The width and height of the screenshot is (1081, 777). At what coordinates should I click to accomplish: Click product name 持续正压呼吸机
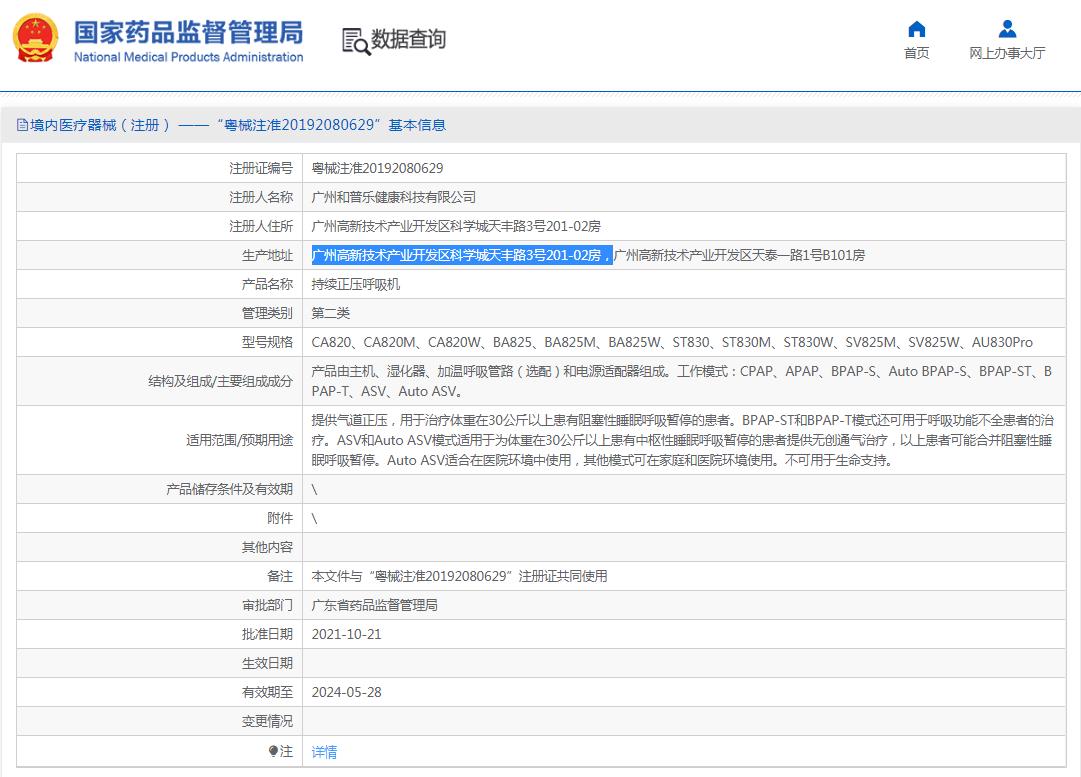coord(356,284)
